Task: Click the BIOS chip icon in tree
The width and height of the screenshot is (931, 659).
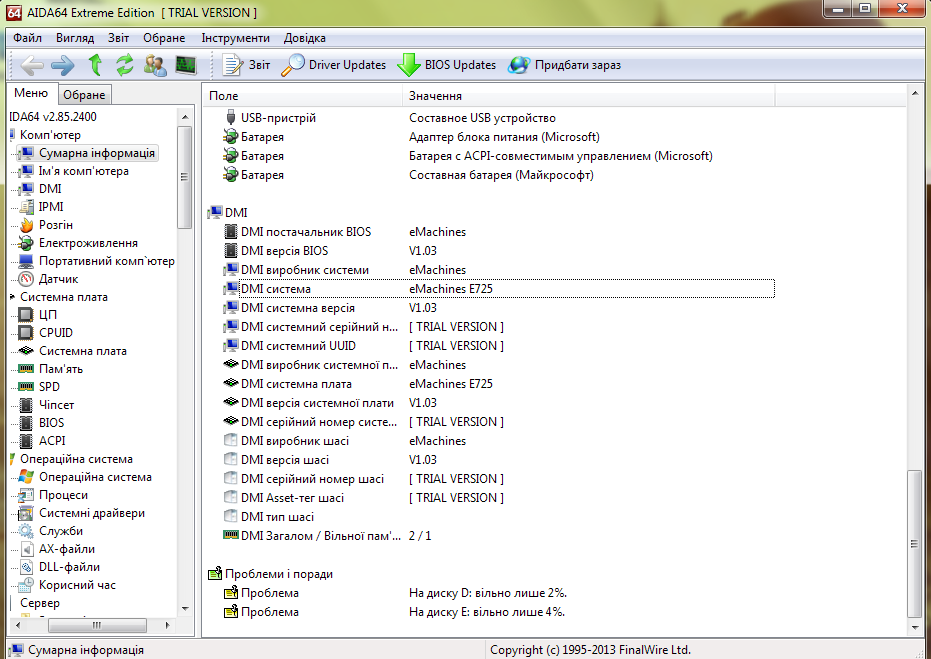Action: click(x=26, y=423)
